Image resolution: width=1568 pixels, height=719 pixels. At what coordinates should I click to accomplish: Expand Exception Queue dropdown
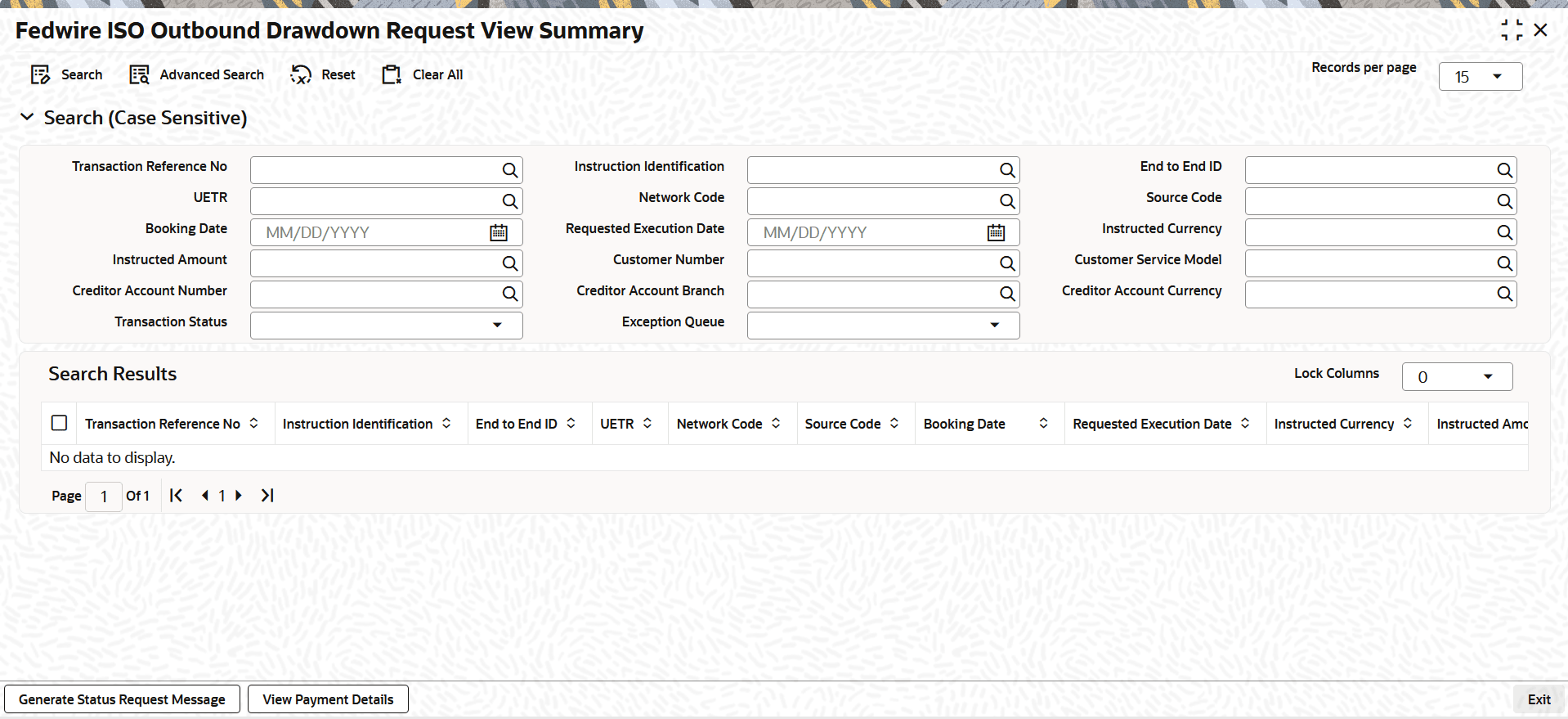[x=884, y=326]
